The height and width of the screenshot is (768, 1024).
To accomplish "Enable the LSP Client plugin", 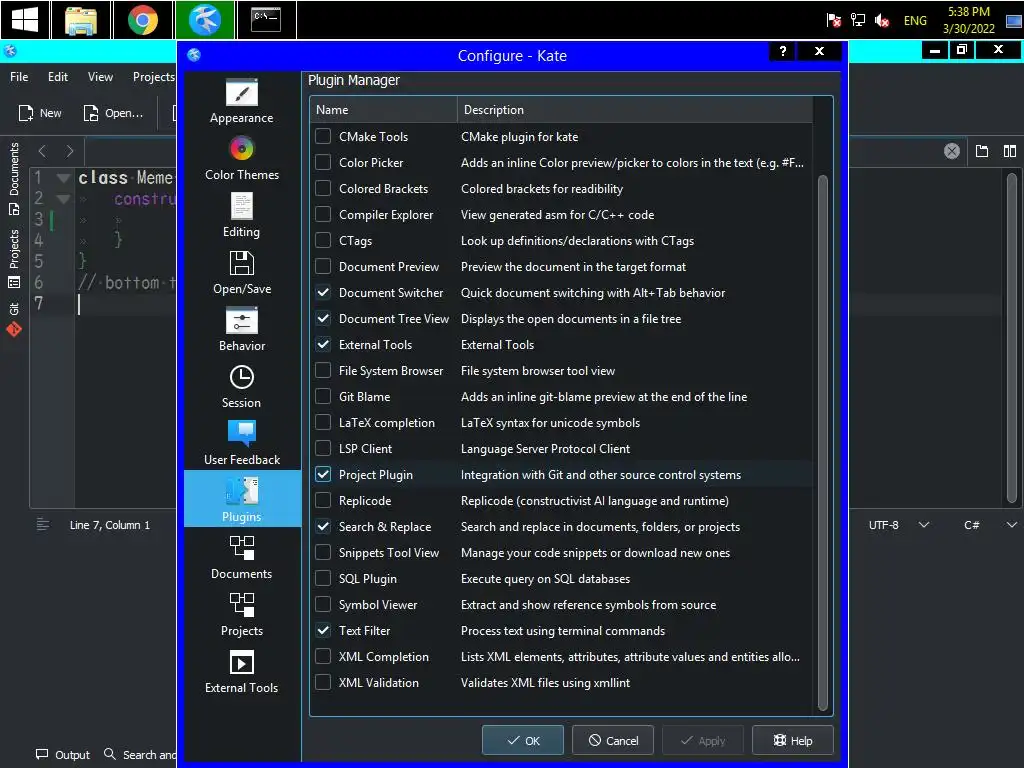I will coord(323,449).
